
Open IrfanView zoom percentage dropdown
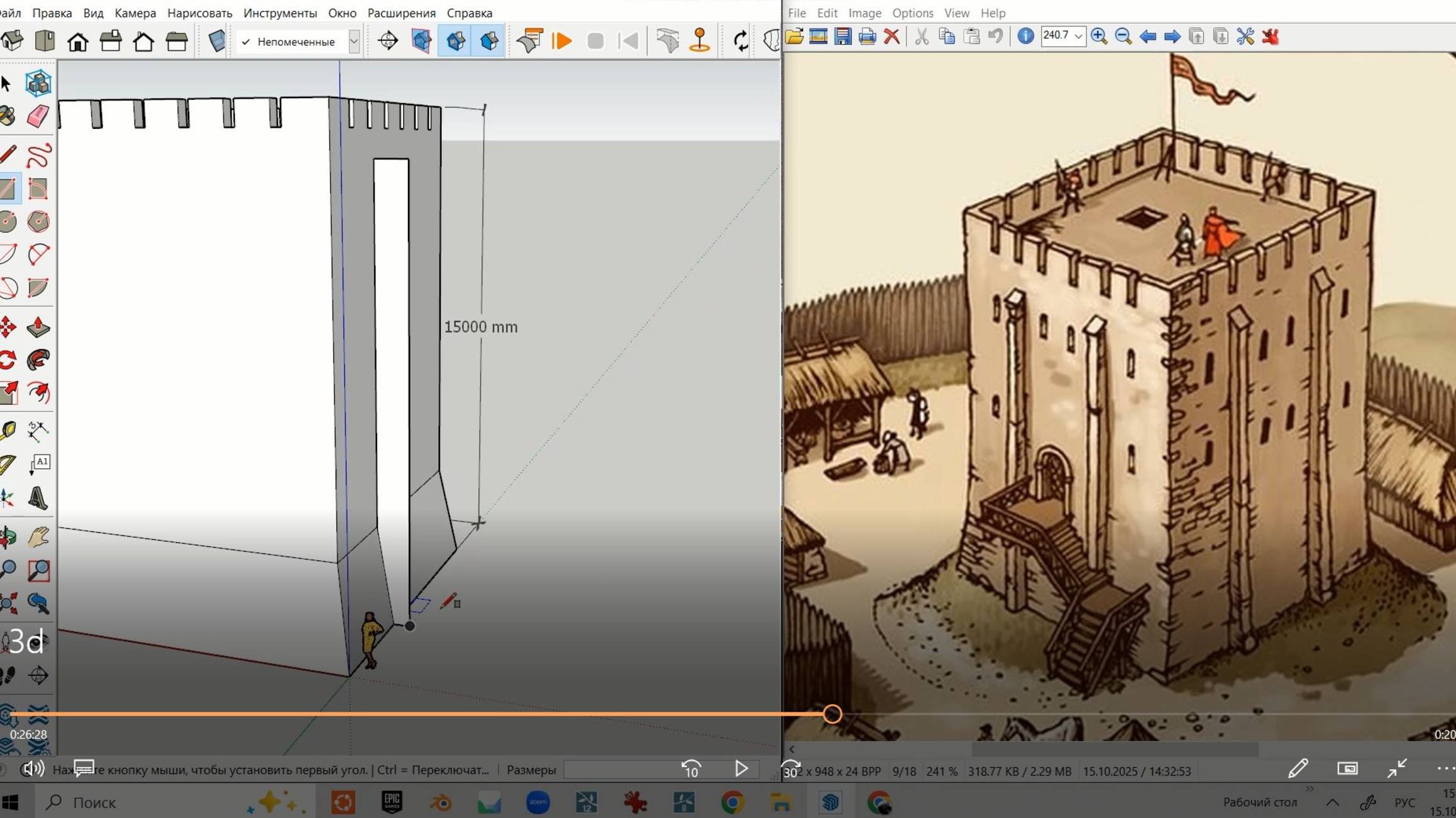tap(1078, 36)
